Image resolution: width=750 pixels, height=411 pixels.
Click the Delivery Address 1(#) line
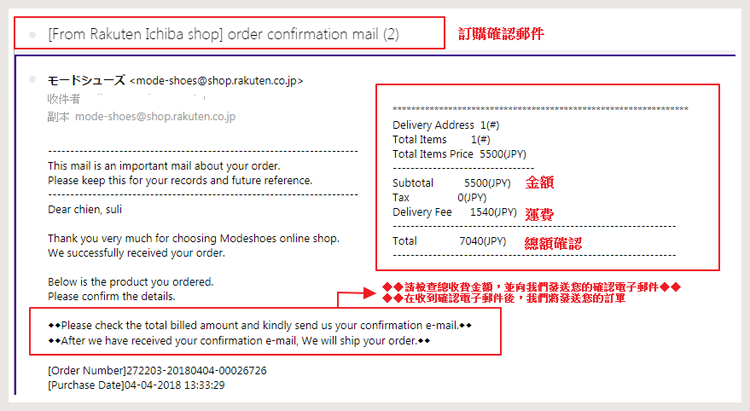click(x=446, y=125)
